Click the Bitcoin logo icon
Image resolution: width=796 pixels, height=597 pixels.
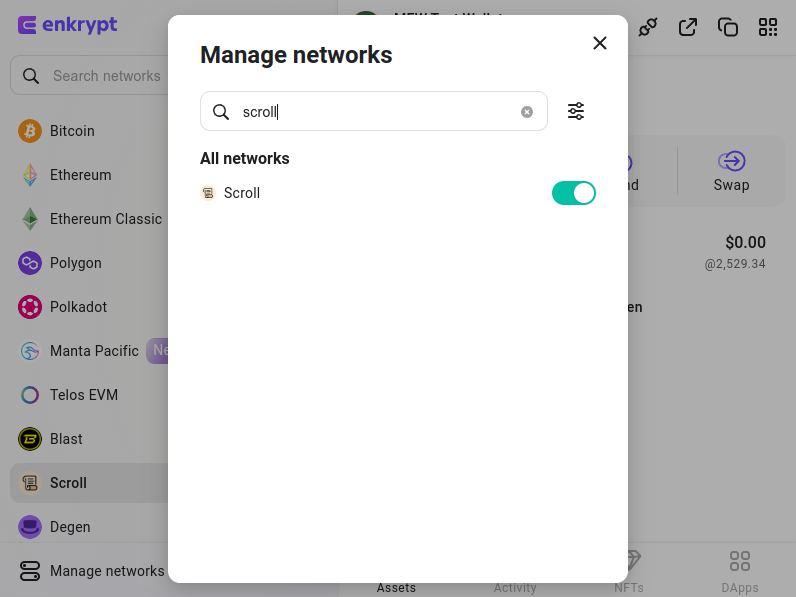click(x=30, y=130)
